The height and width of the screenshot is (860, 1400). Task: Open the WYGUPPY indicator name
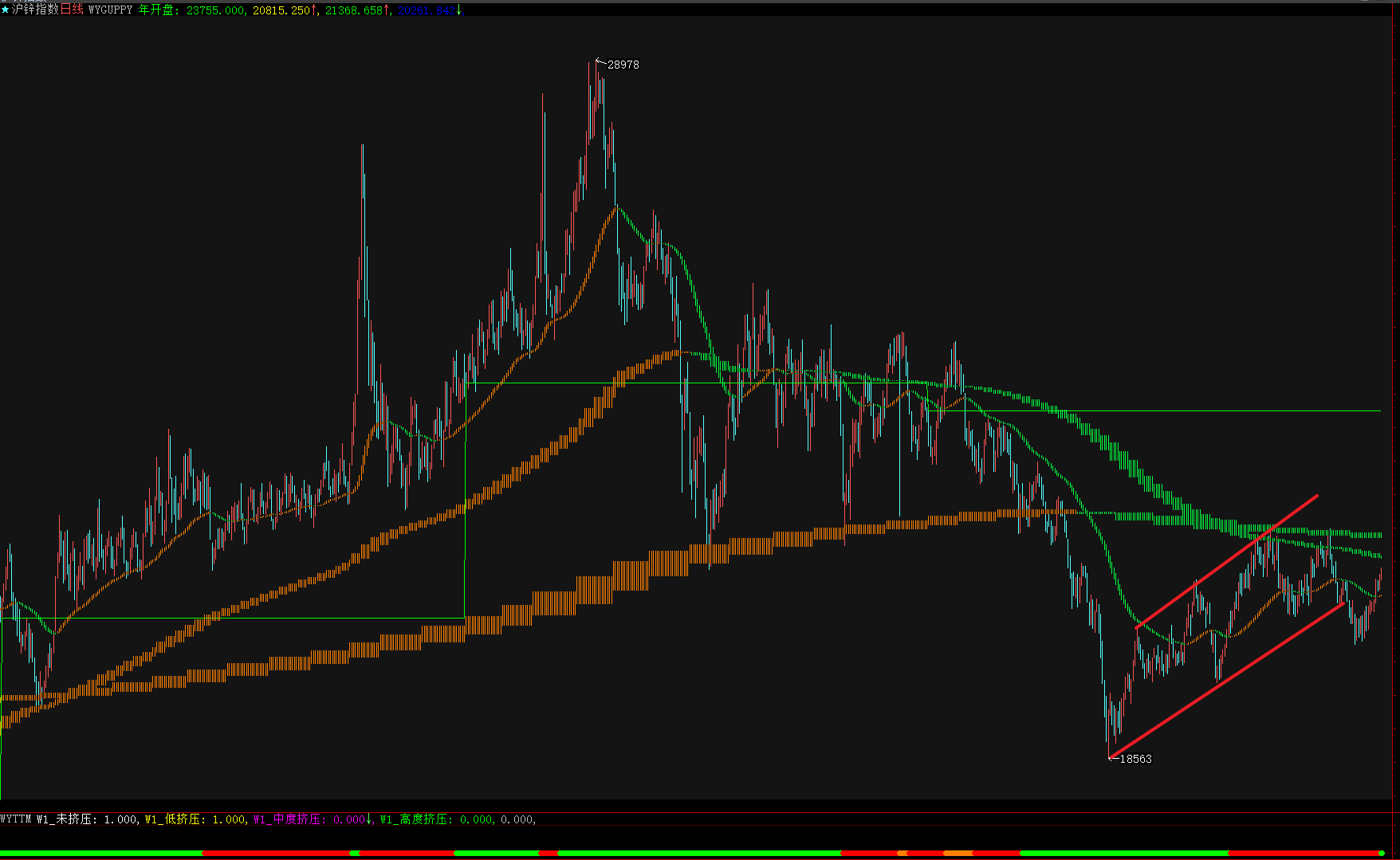click(110, 10)
